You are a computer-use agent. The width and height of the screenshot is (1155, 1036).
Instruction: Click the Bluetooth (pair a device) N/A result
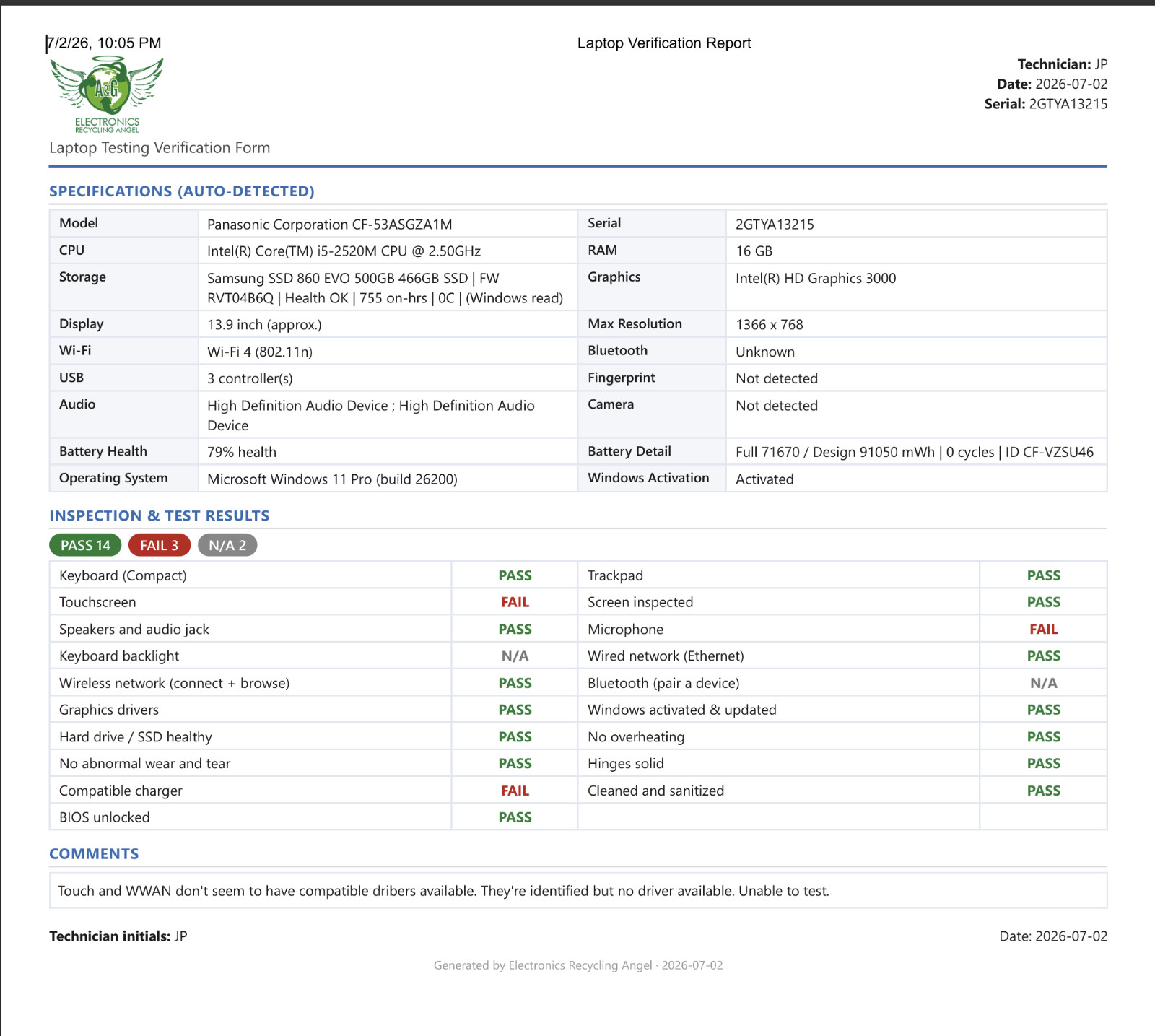[1043, 683]
